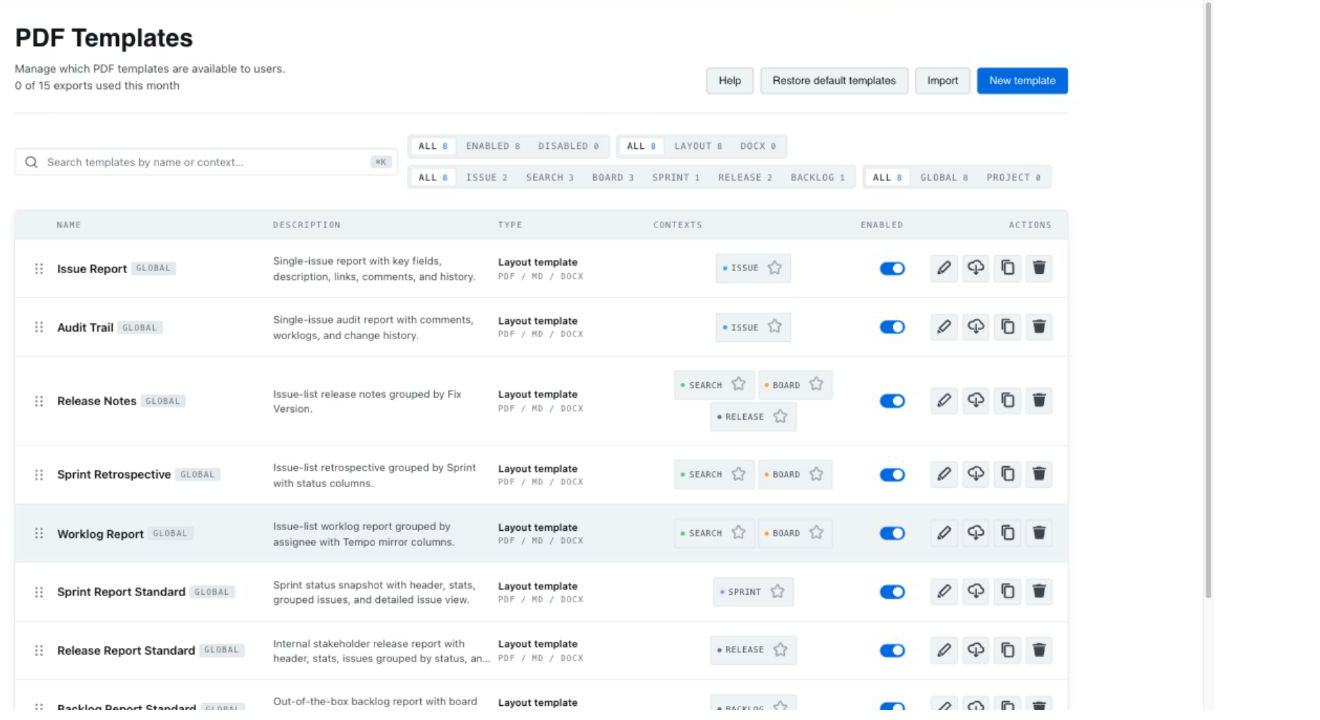Filter contexts by Sprint 1

click(x=676, y=177)
